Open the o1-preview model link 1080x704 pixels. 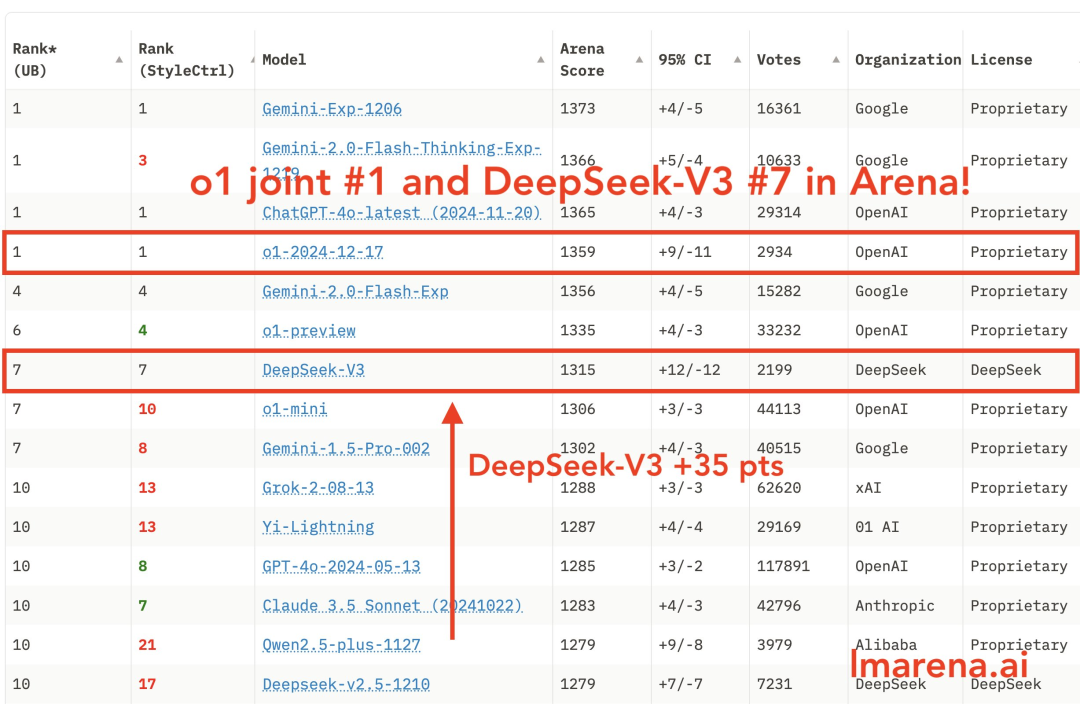[x=309, y=331]
